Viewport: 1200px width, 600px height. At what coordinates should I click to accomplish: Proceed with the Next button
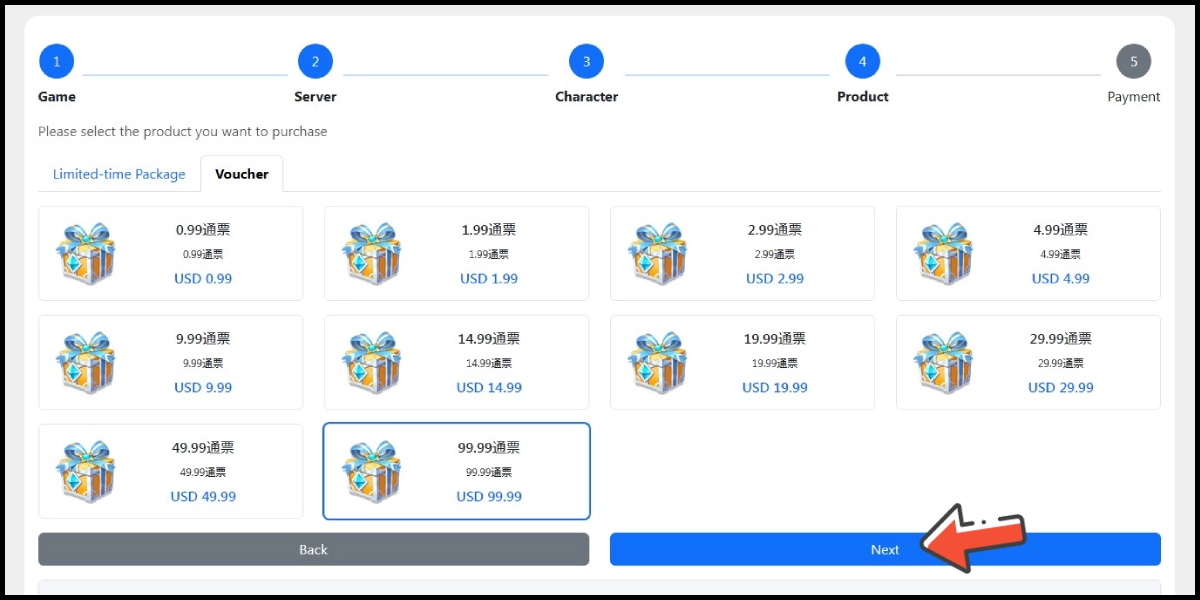click(885, 549)
